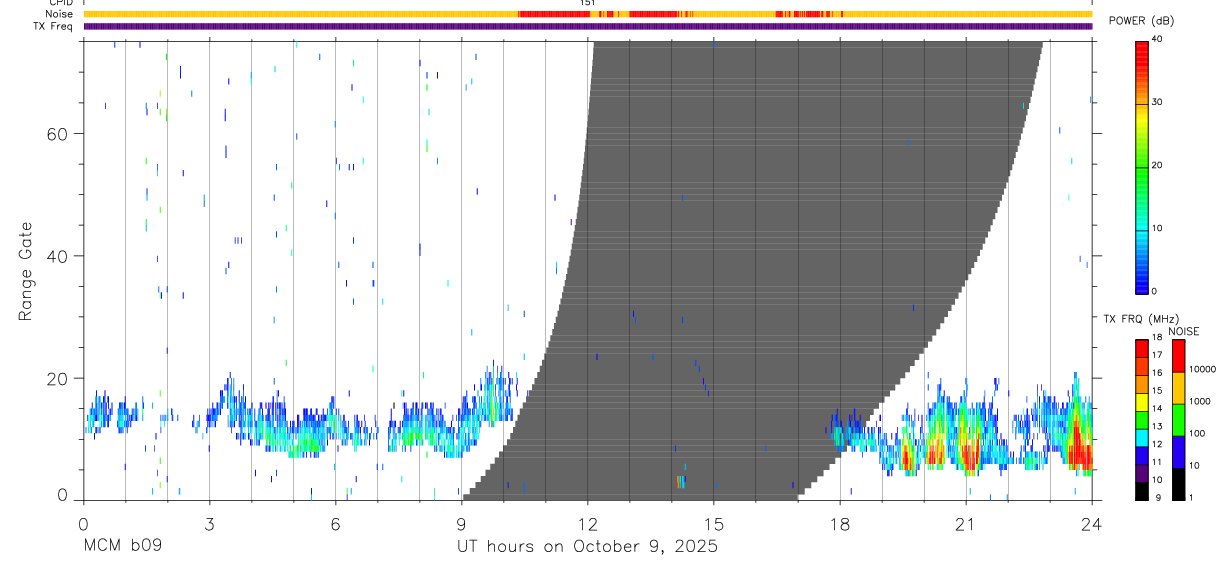
Task: Click the 'Range Gate' y-axis title
Action: (x=27, y=271)
